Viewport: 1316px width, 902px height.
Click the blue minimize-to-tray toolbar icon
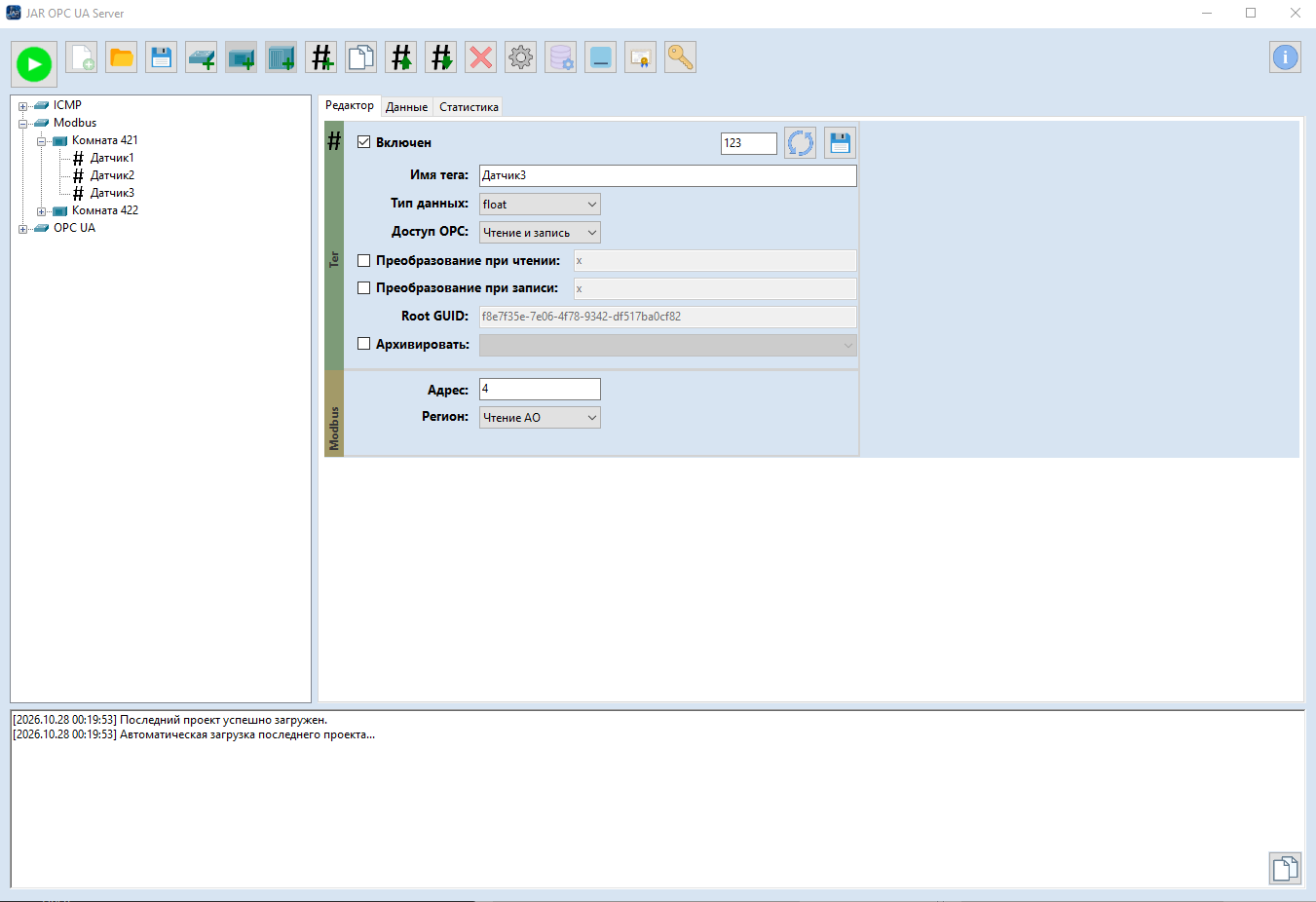[601, 57]
